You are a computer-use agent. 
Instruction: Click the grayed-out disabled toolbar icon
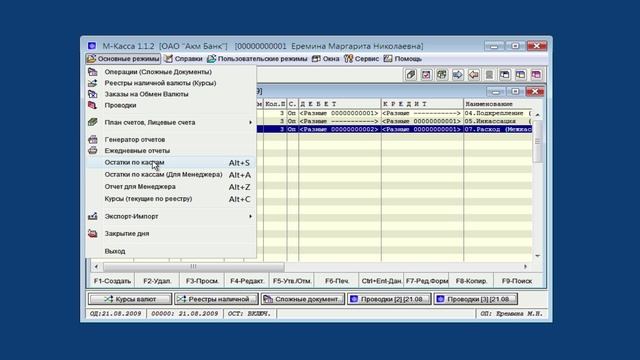coord(489,75)
